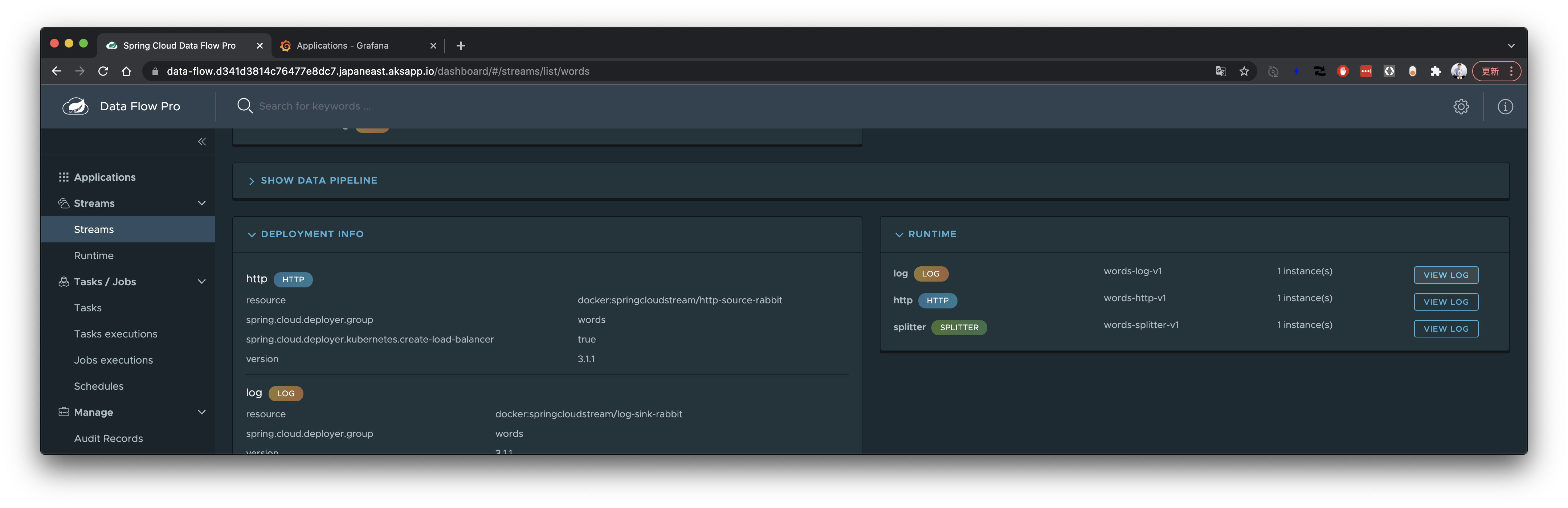The height and width of the screenshot is (508, 1568).
Task: Click the spring.cloud.deployer.kubernetes.create-load-balancer property
Action: click(369, 340)
